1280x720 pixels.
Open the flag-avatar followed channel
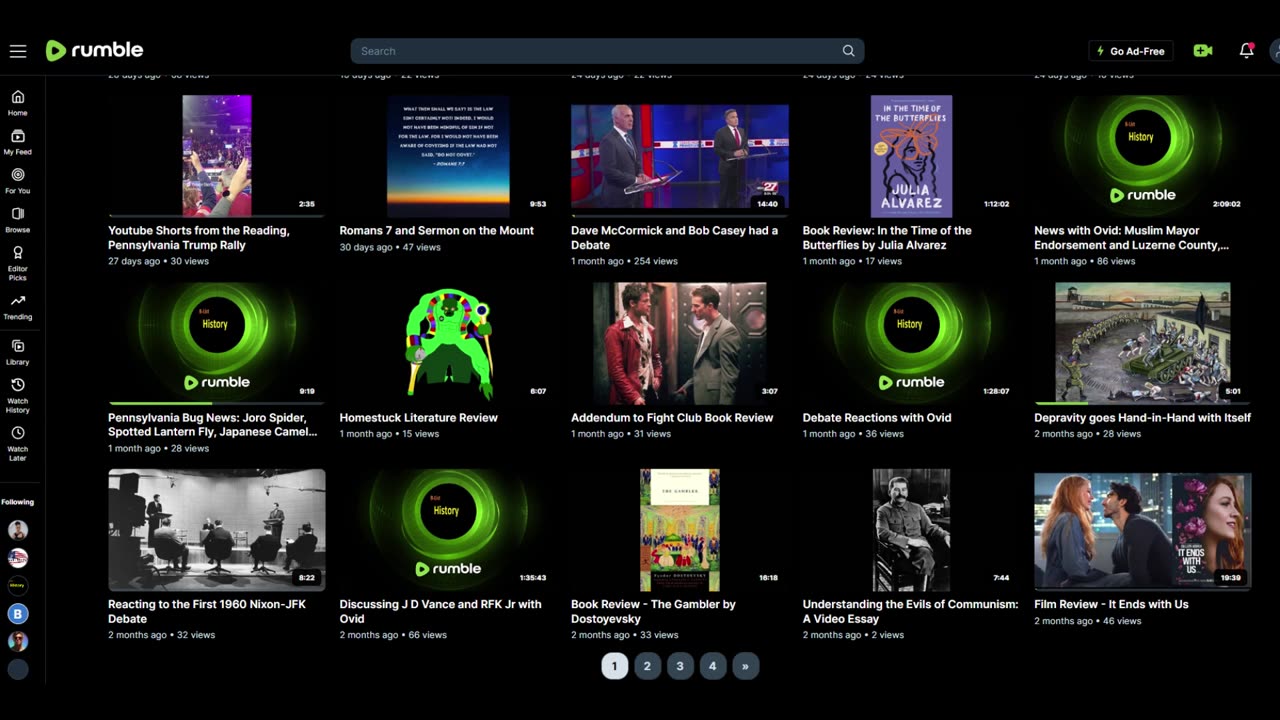pyautogui.click(x=18, y=558)
